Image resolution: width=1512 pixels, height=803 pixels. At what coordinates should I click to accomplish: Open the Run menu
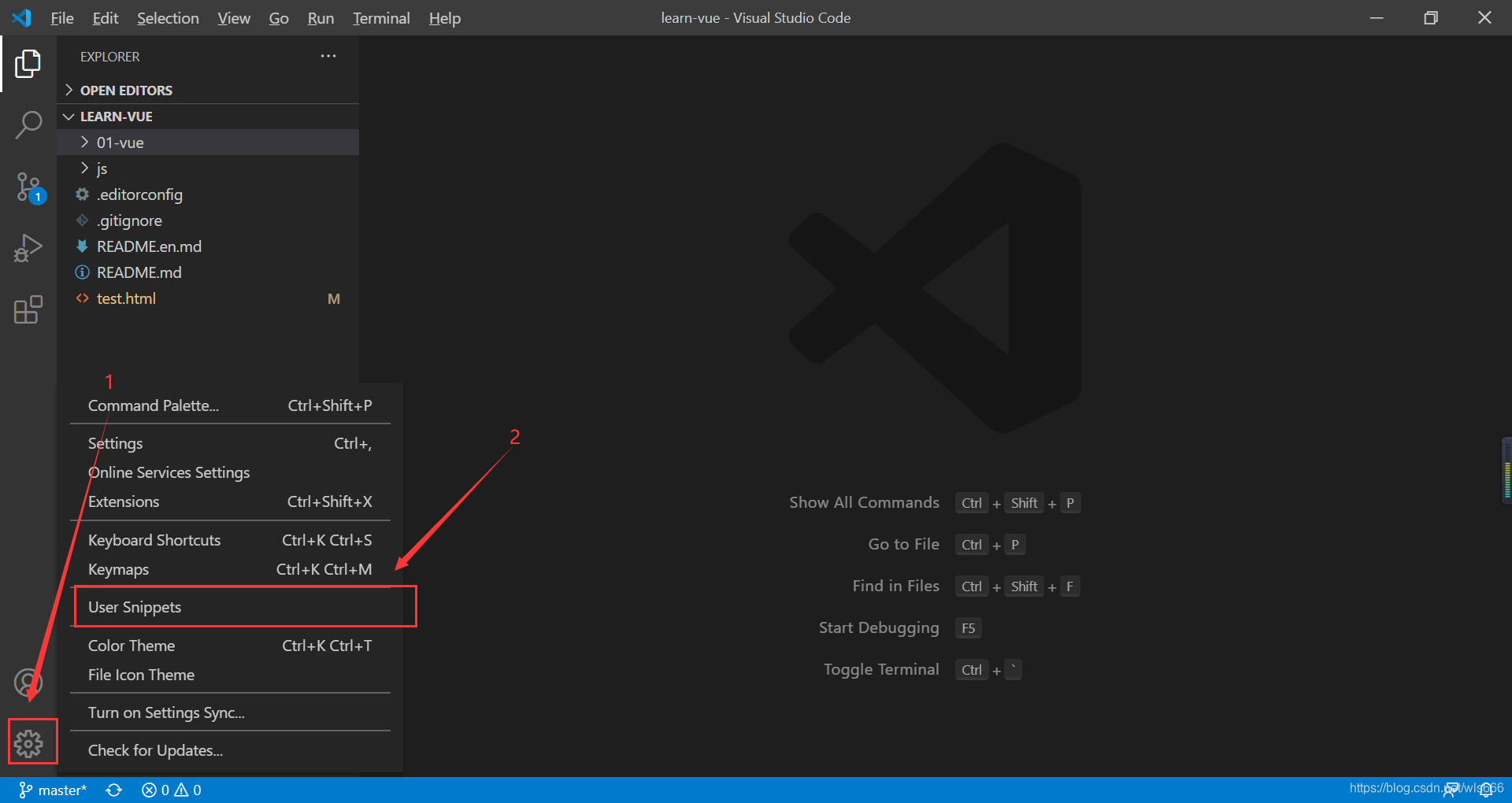(321, 18)
